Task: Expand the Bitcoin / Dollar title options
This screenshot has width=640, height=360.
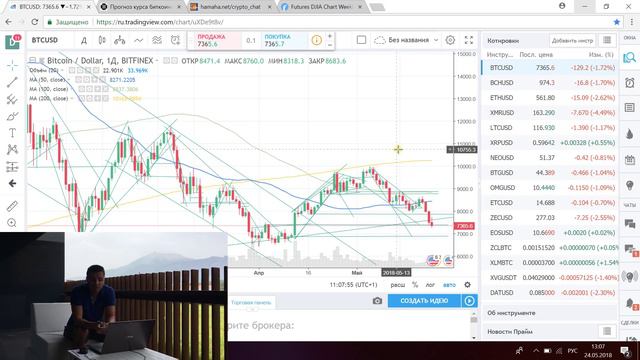Action: click(157, 61)
